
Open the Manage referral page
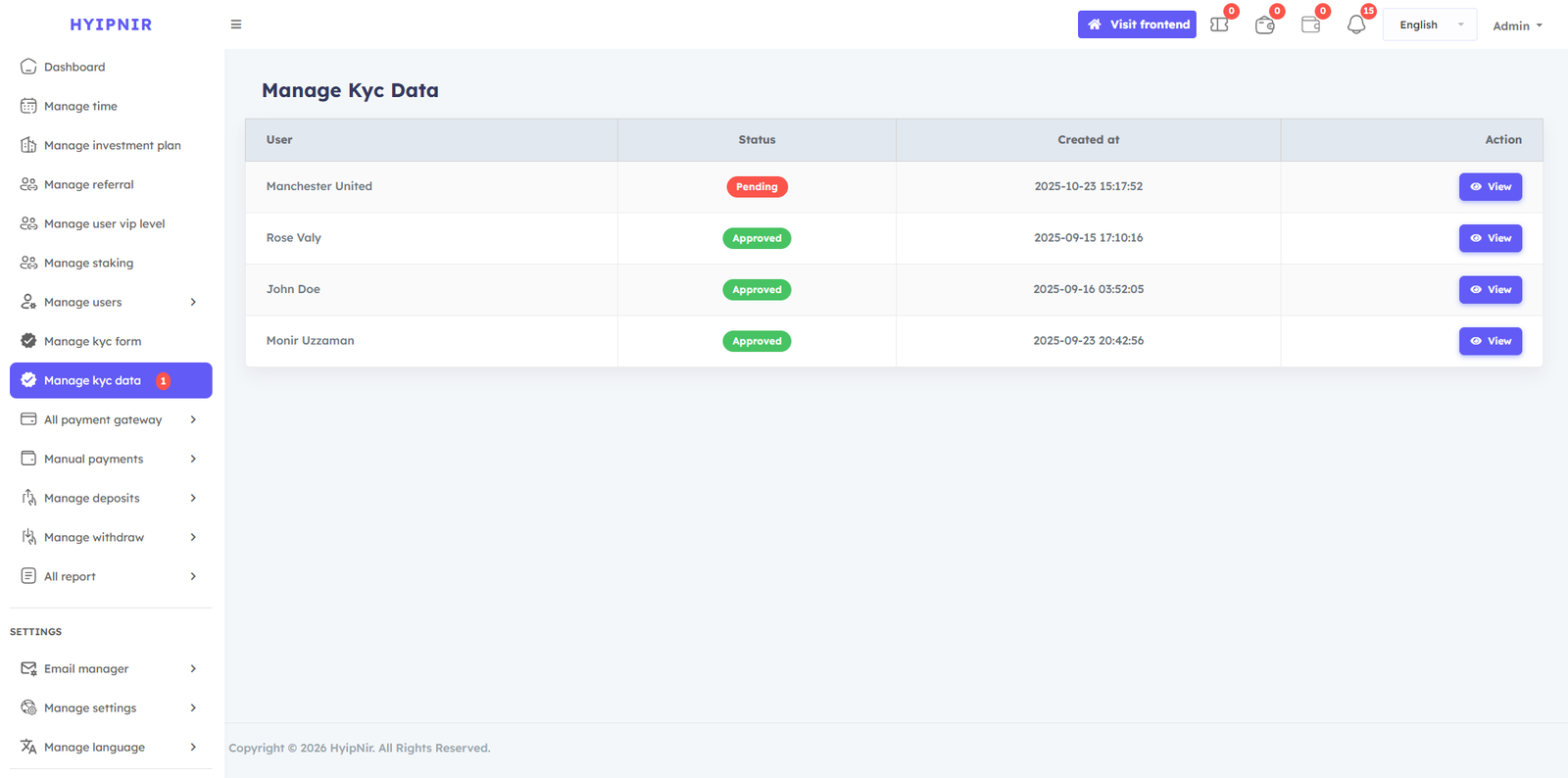111,184
